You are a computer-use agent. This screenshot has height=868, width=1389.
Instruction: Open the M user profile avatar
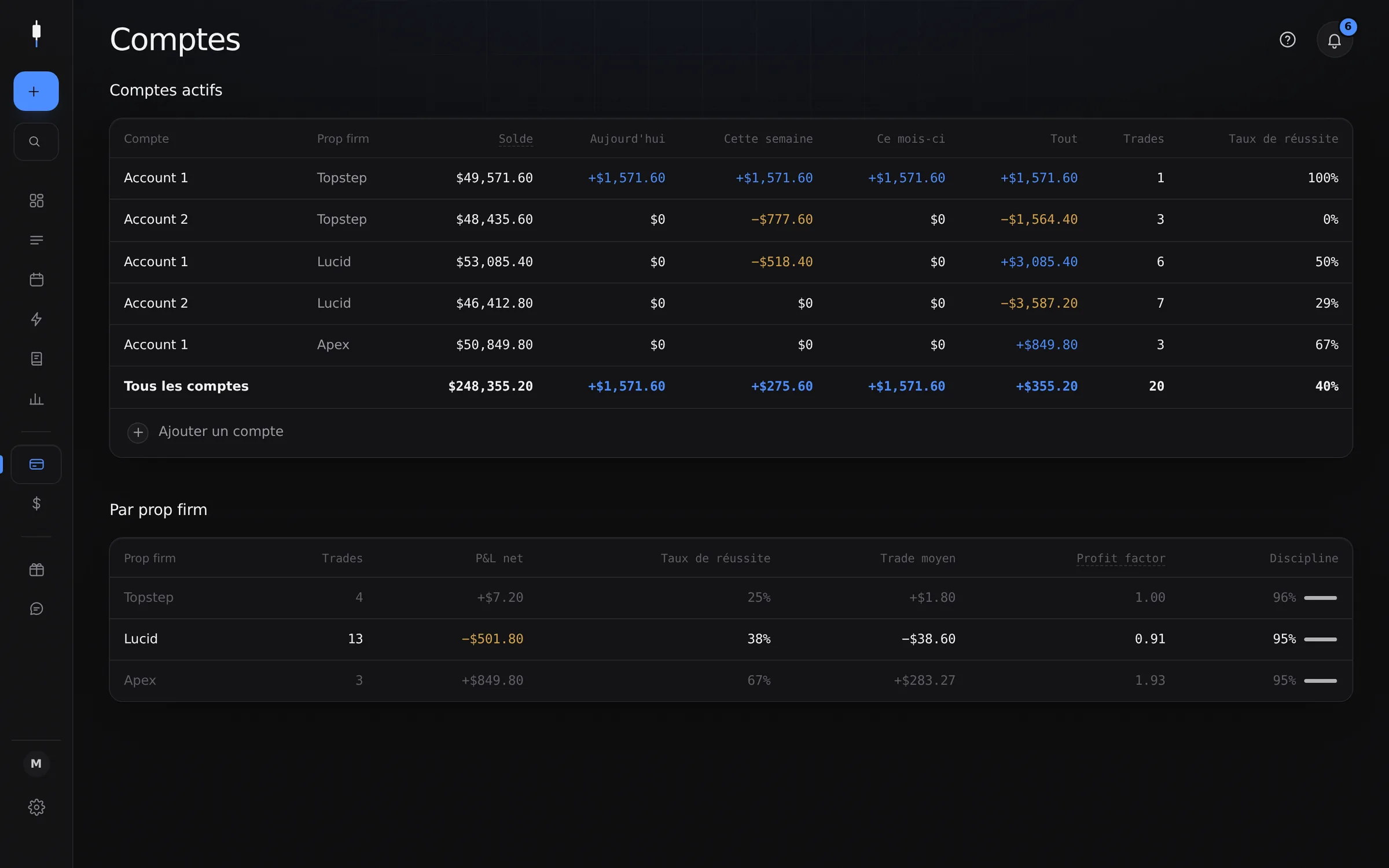36,763
